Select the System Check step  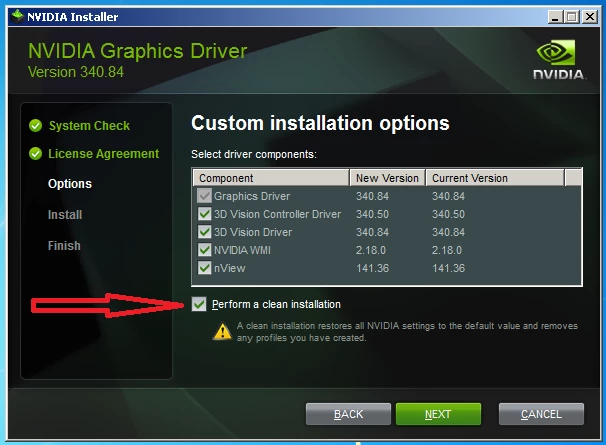coord(89,126)
